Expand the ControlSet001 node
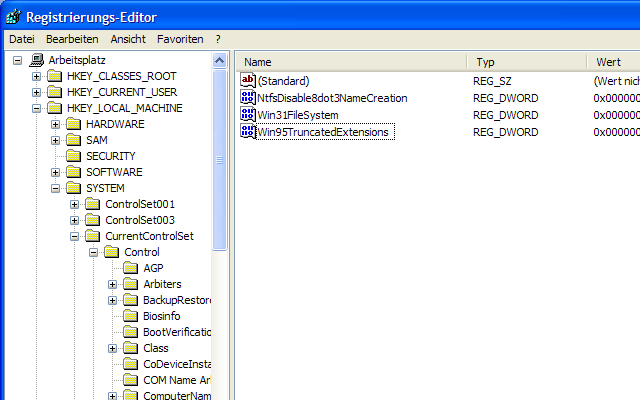 pyautogui.click(x=75, y=204)
